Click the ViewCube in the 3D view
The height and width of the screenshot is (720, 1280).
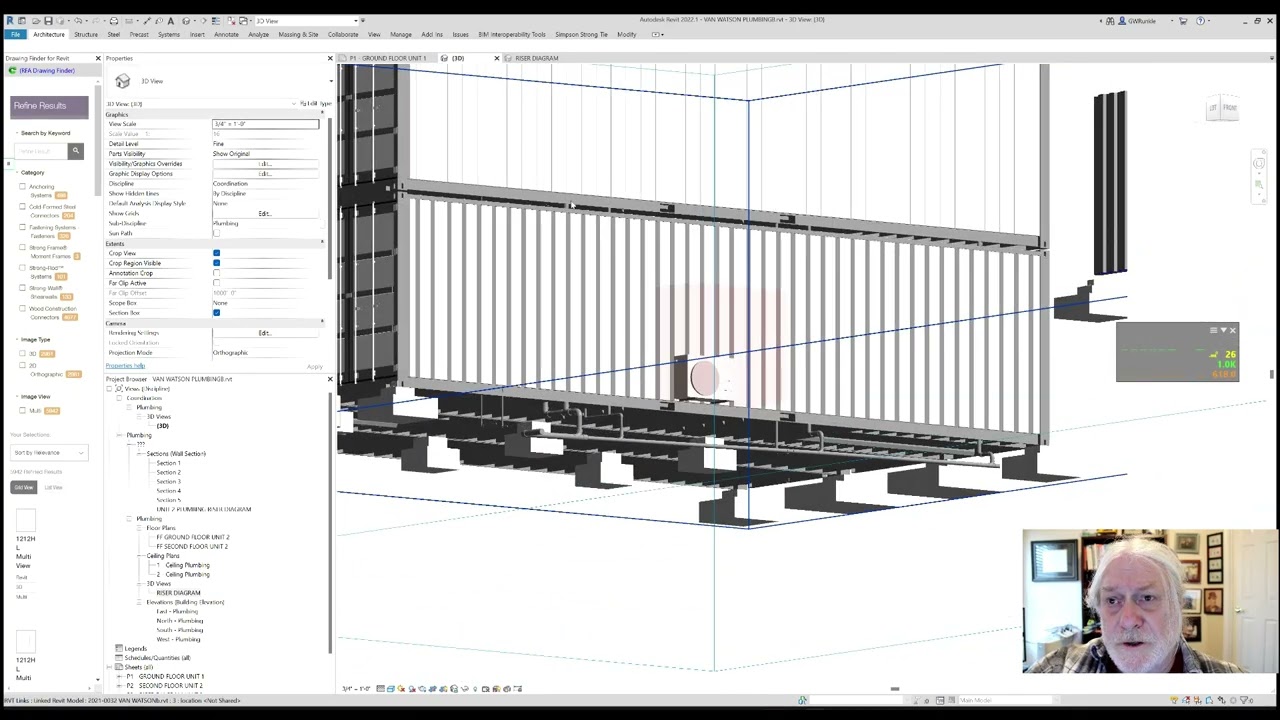point(1222,108)
